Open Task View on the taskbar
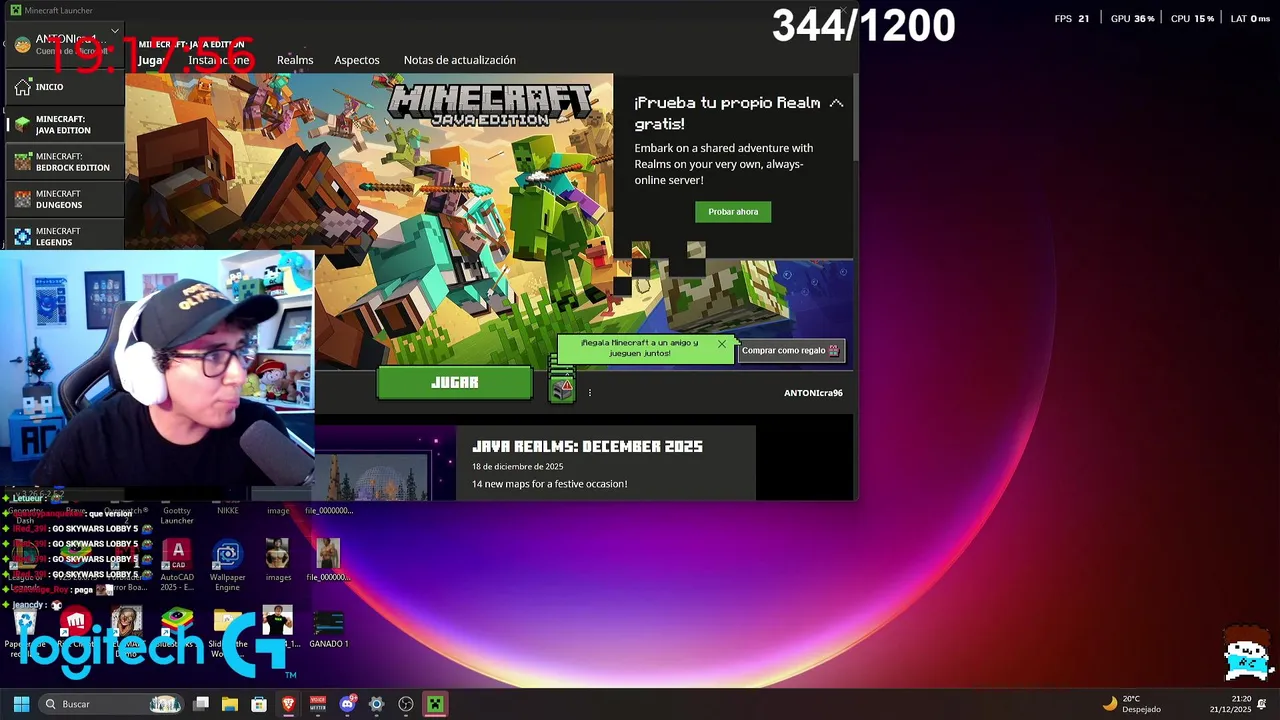 click(x=201, y=704)
